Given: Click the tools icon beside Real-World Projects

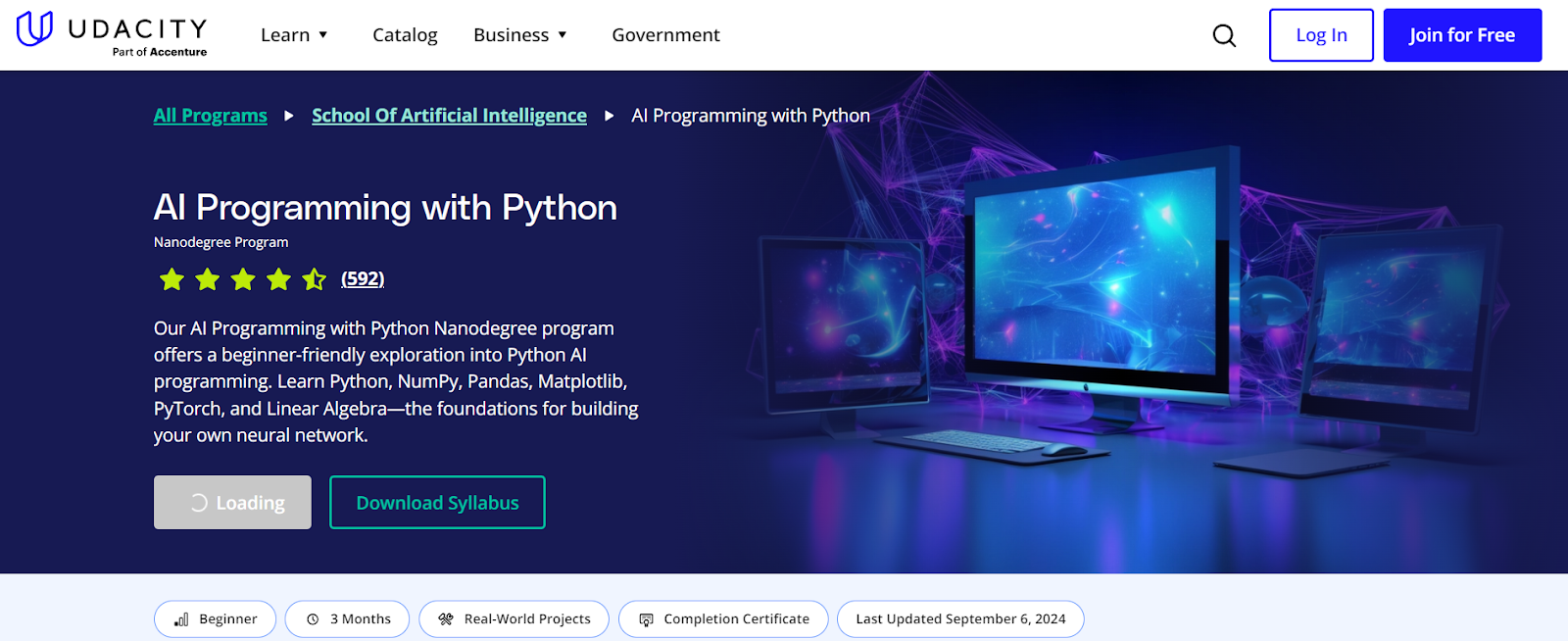Looking at the screenshot, I should [446, 619].
